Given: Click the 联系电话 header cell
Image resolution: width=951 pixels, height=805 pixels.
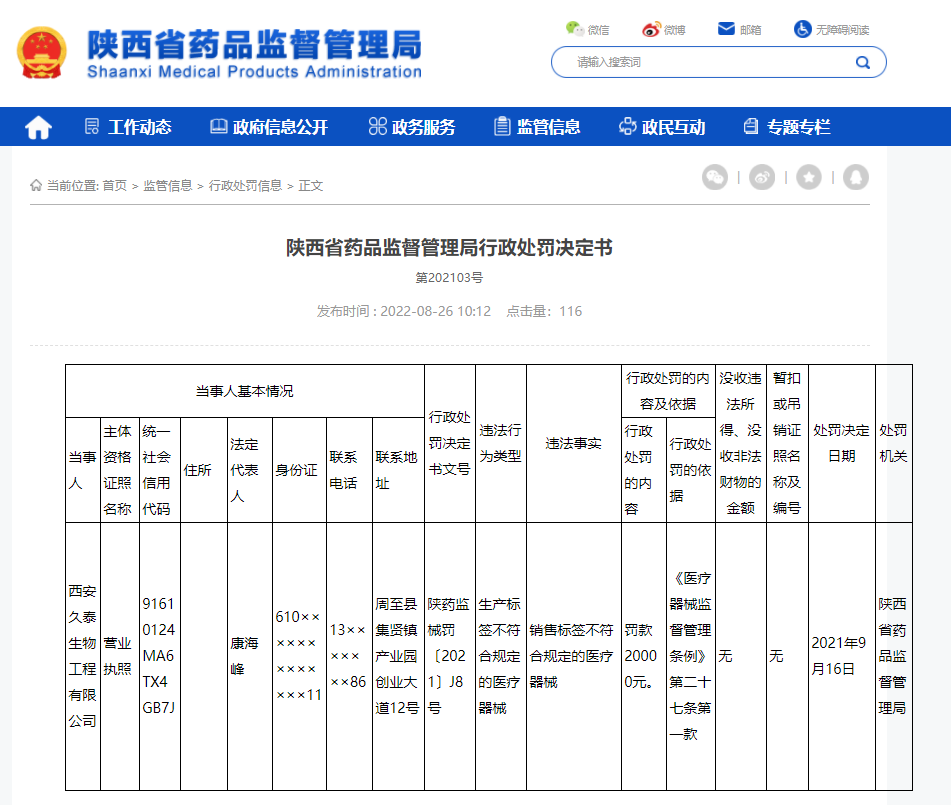Looking at the screenshot, I should [x=348, y=470].
